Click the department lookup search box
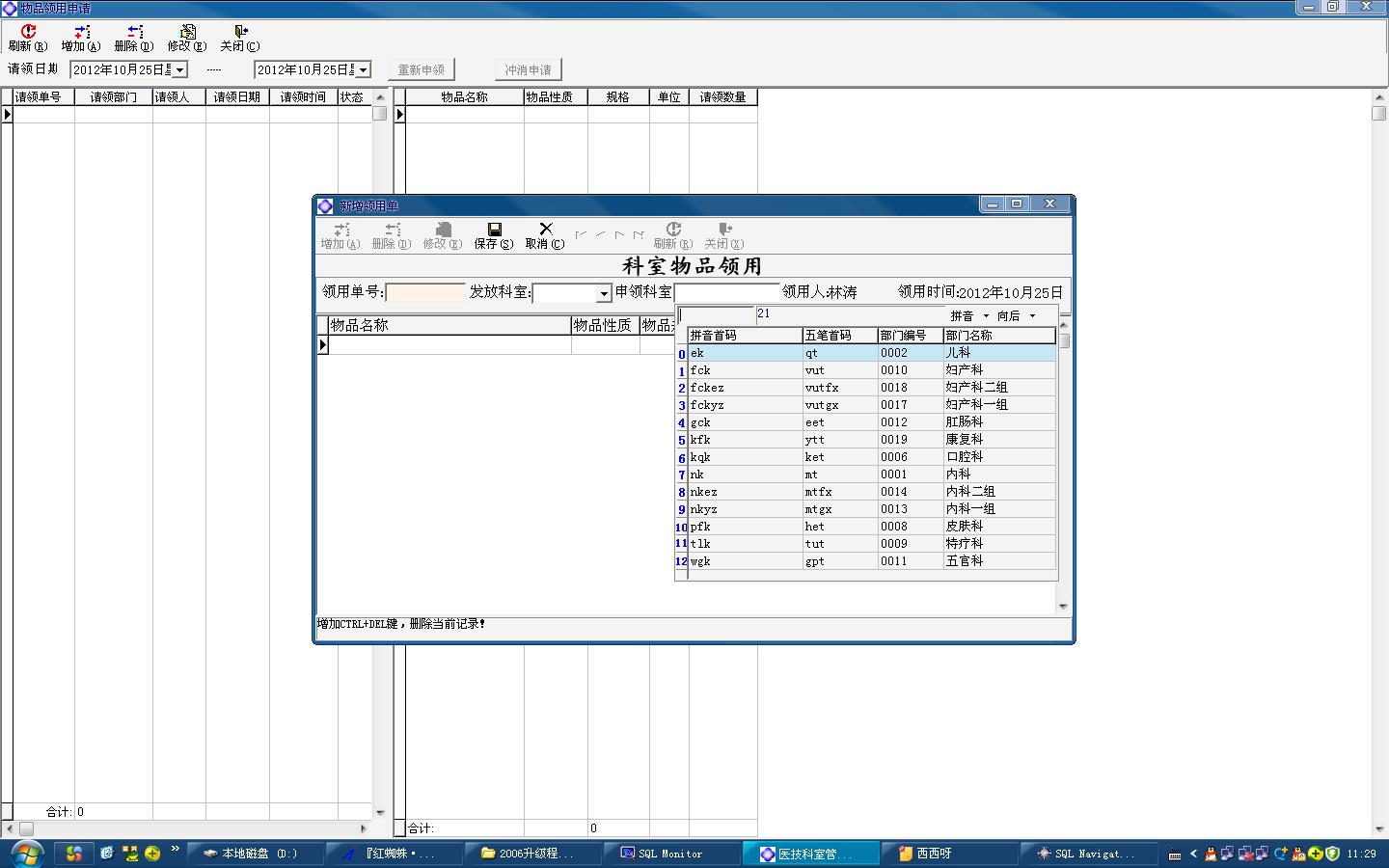The image size is (1389, 868). click(x=717, y=315)
